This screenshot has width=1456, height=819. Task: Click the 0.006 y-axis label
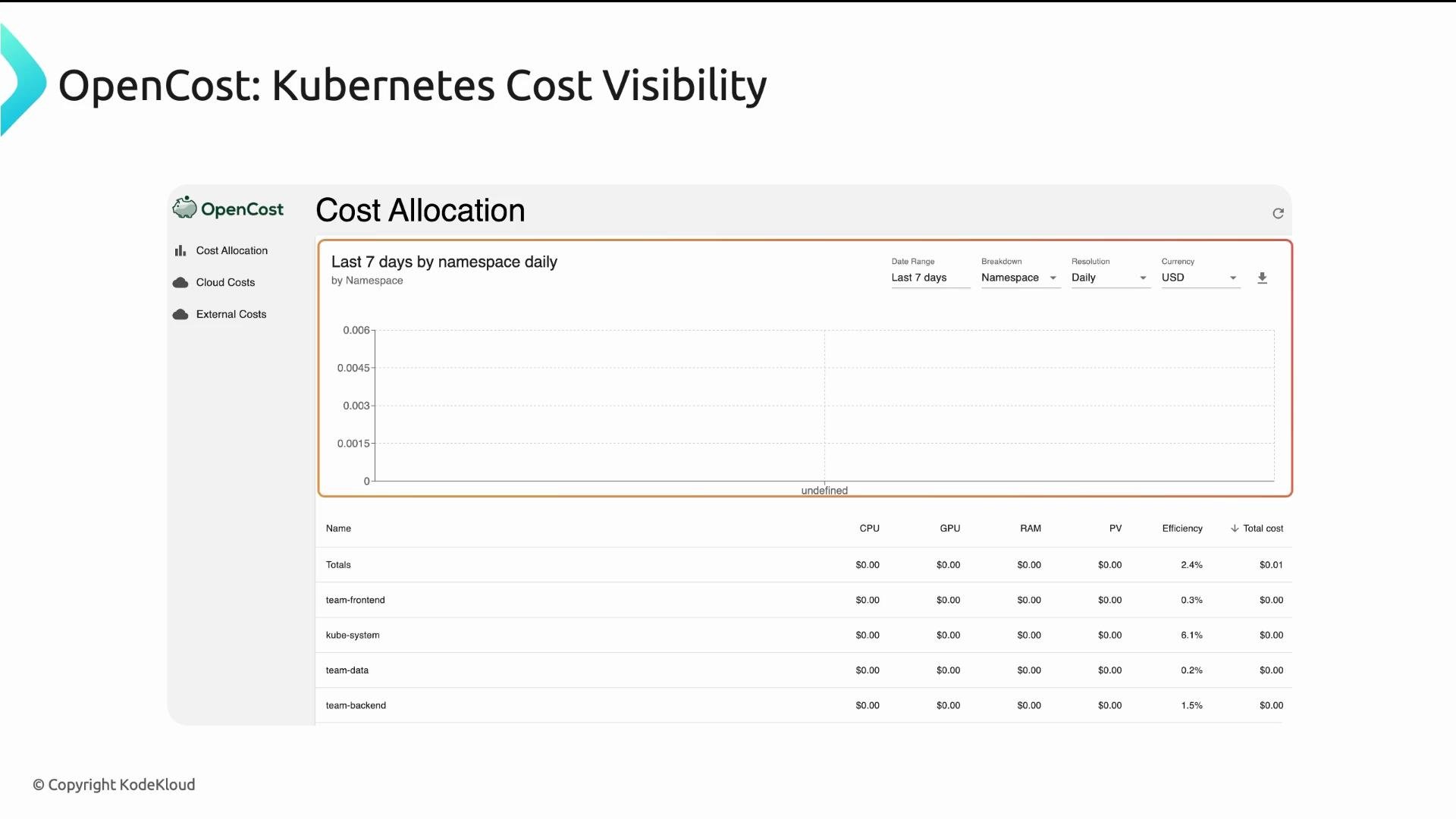(356, 330)
